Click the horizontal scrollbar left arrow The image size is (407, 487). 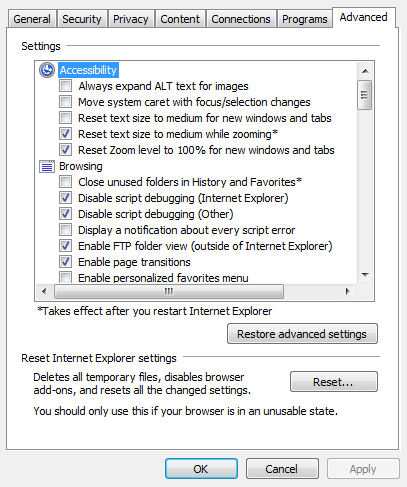tap(44, 292)
